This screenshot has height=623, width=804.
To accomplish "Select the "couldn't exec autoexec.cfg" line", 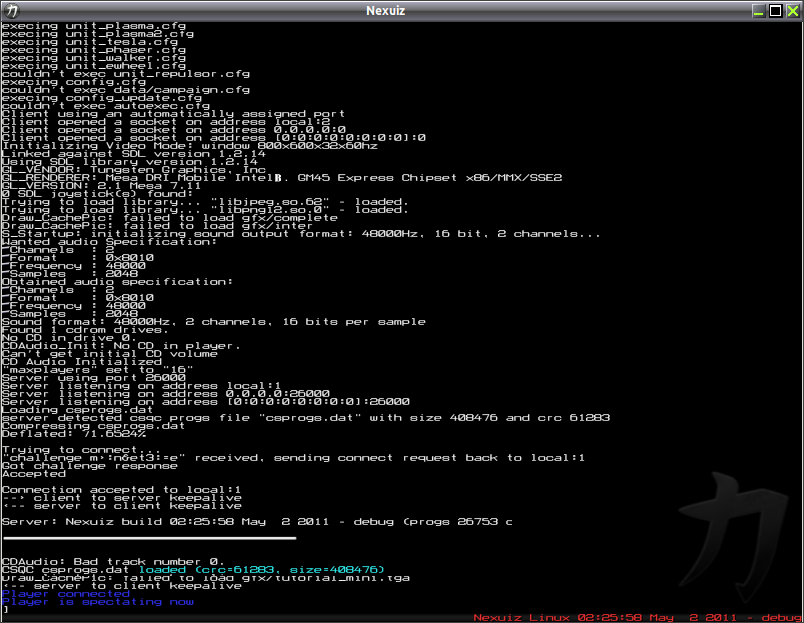I will click(106, 106).
